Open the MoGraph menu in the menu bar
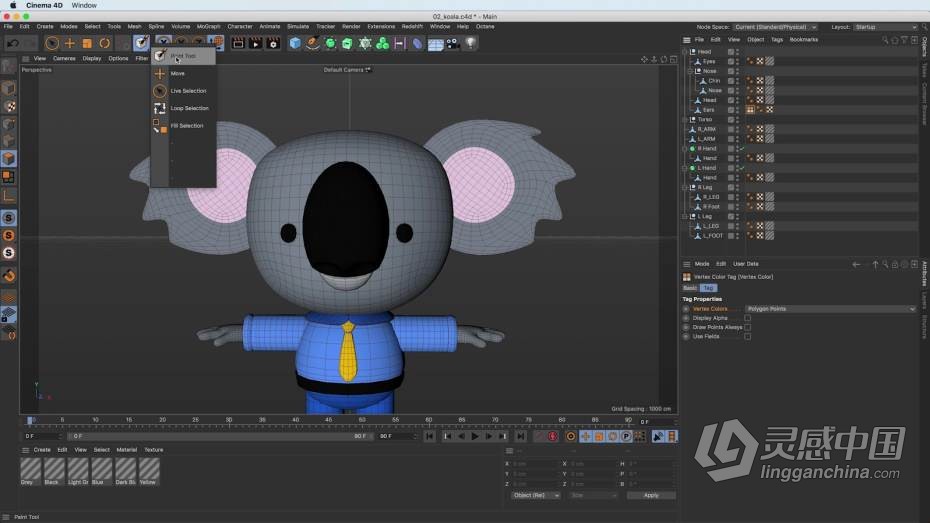The width and height of the screenshot is (930, 523). tap(208, 27)
